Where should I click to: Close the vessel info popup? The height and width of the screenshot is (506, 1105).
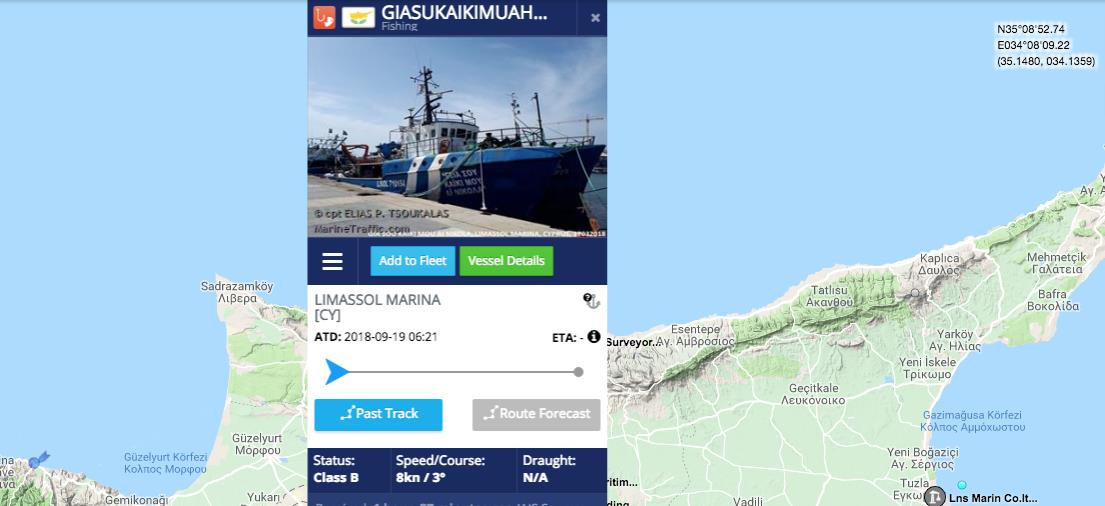[595, 18]
